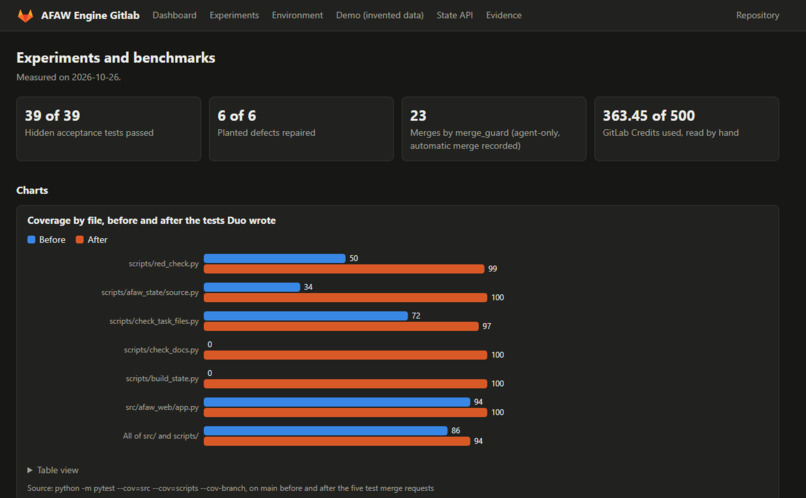Click the blue bar for All of src/ and scripts/
This screenshot has height=498, width=806.
[x=325, y=431]
